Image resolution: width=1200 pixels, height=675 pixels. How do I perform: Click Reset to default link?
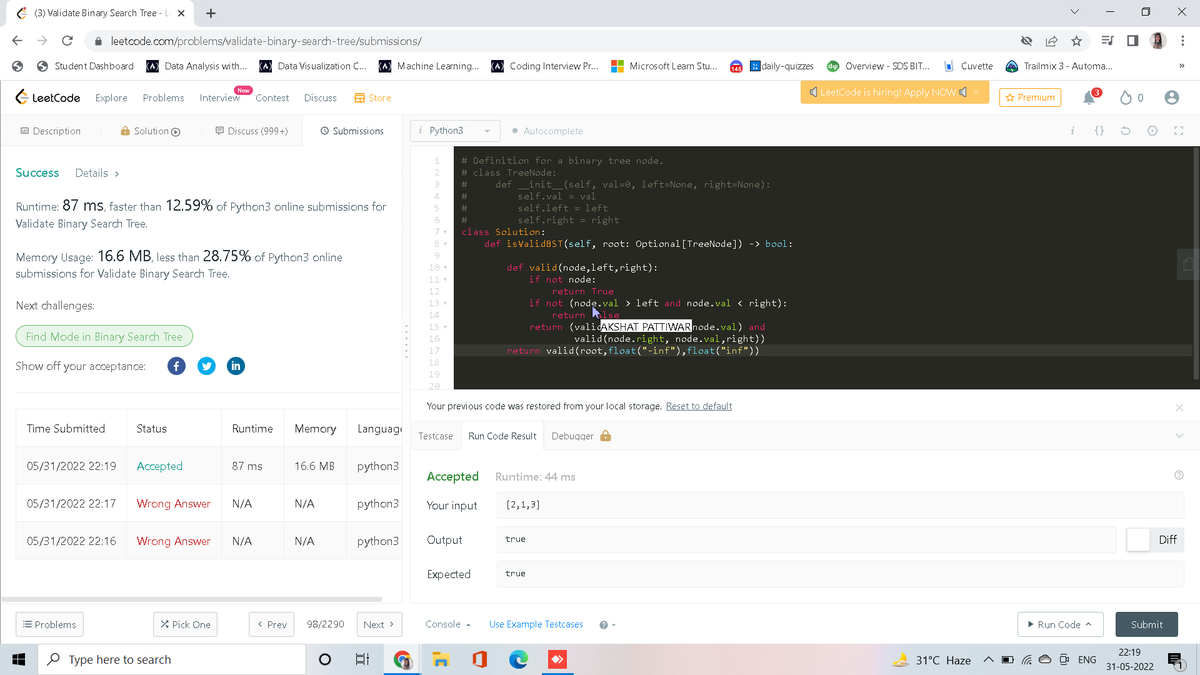tap(699, 406)
